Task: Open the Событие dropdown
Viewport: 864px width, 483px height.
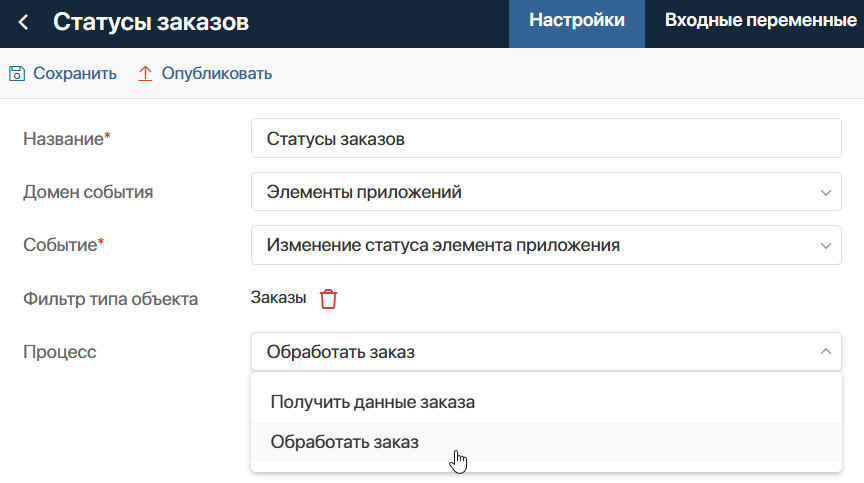Action: [546, 245]
